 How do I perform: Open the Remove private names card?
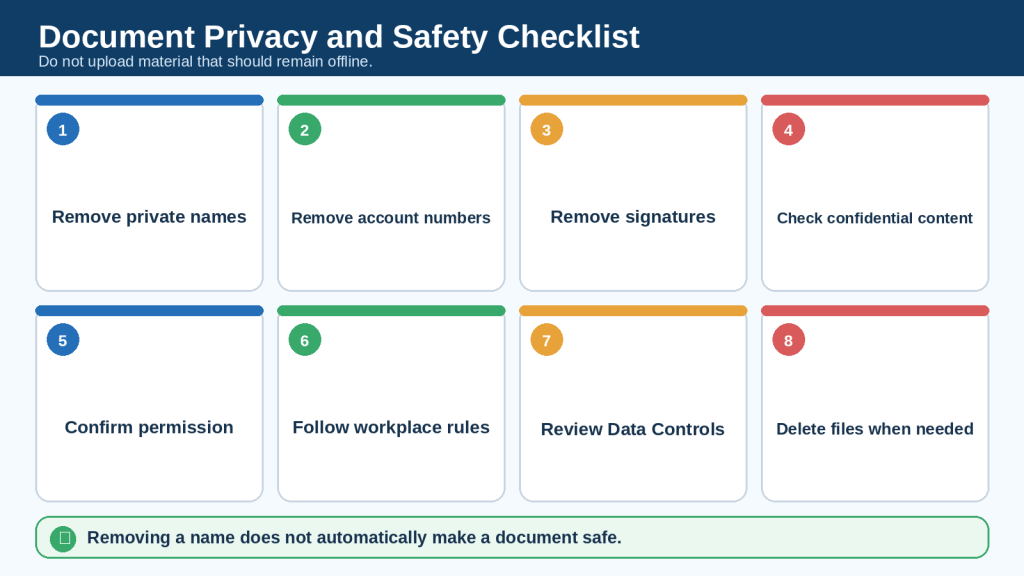149,193
